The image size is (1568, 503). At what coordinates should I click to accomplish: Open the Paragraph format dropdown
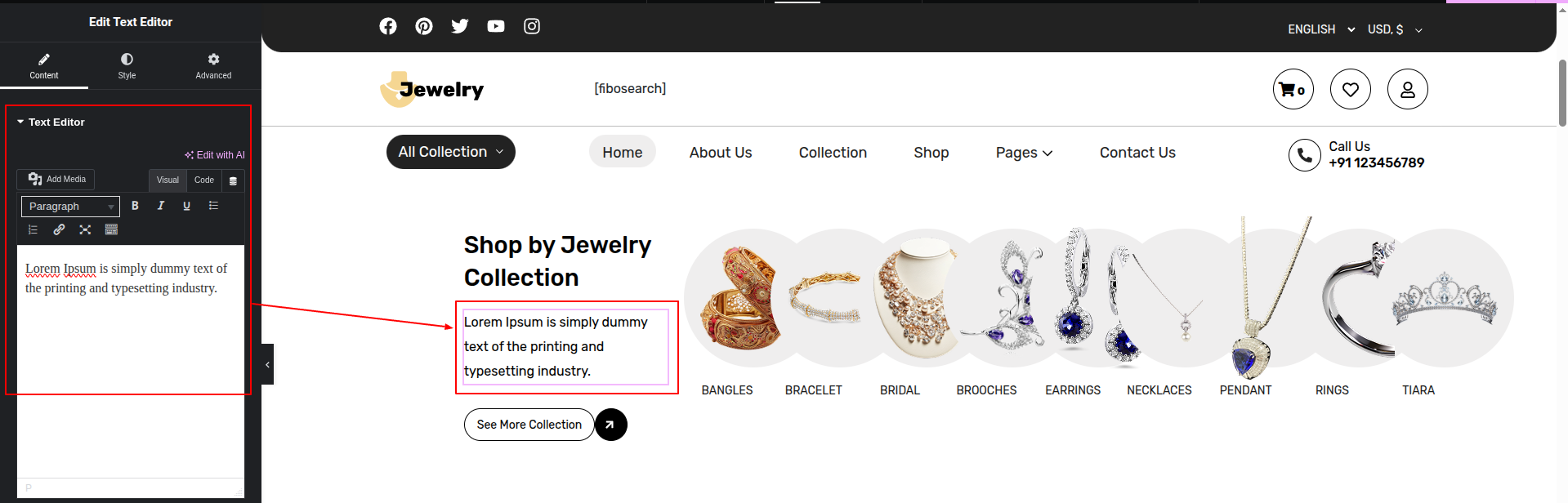(x=70, y=207)
